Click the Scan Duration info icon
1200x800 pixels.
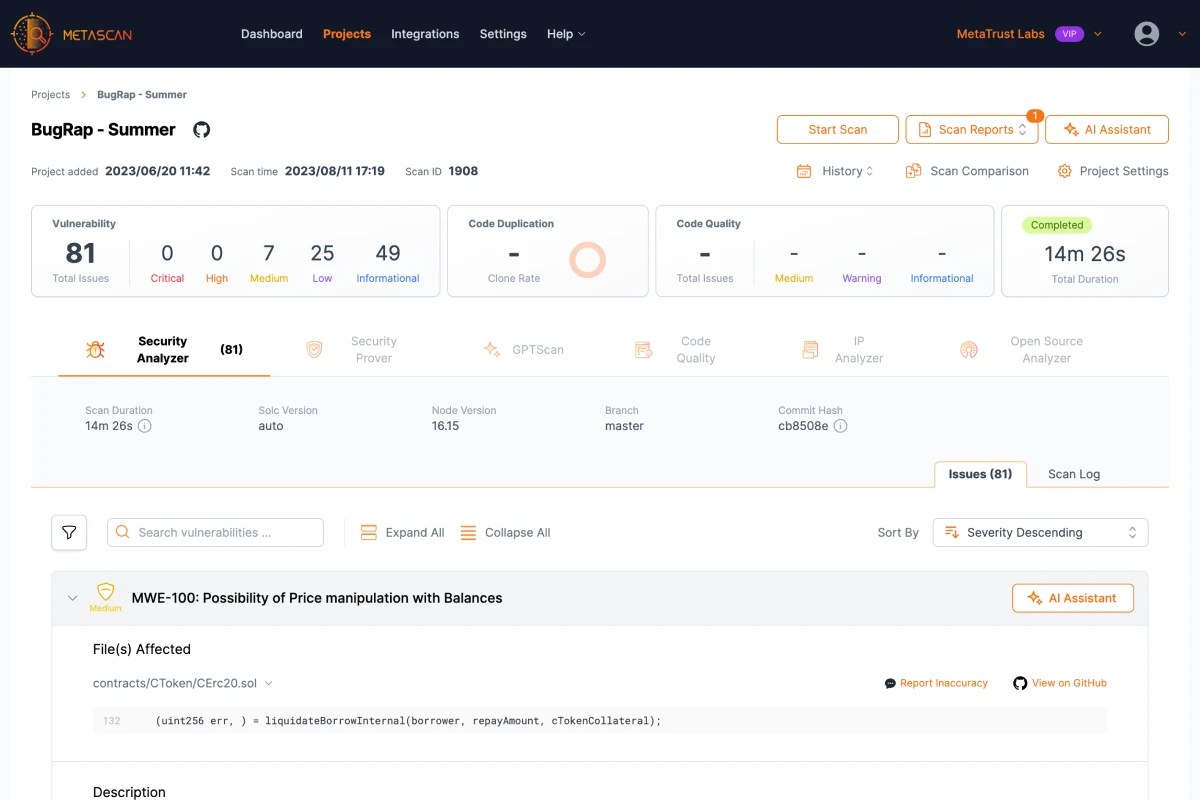145,426
